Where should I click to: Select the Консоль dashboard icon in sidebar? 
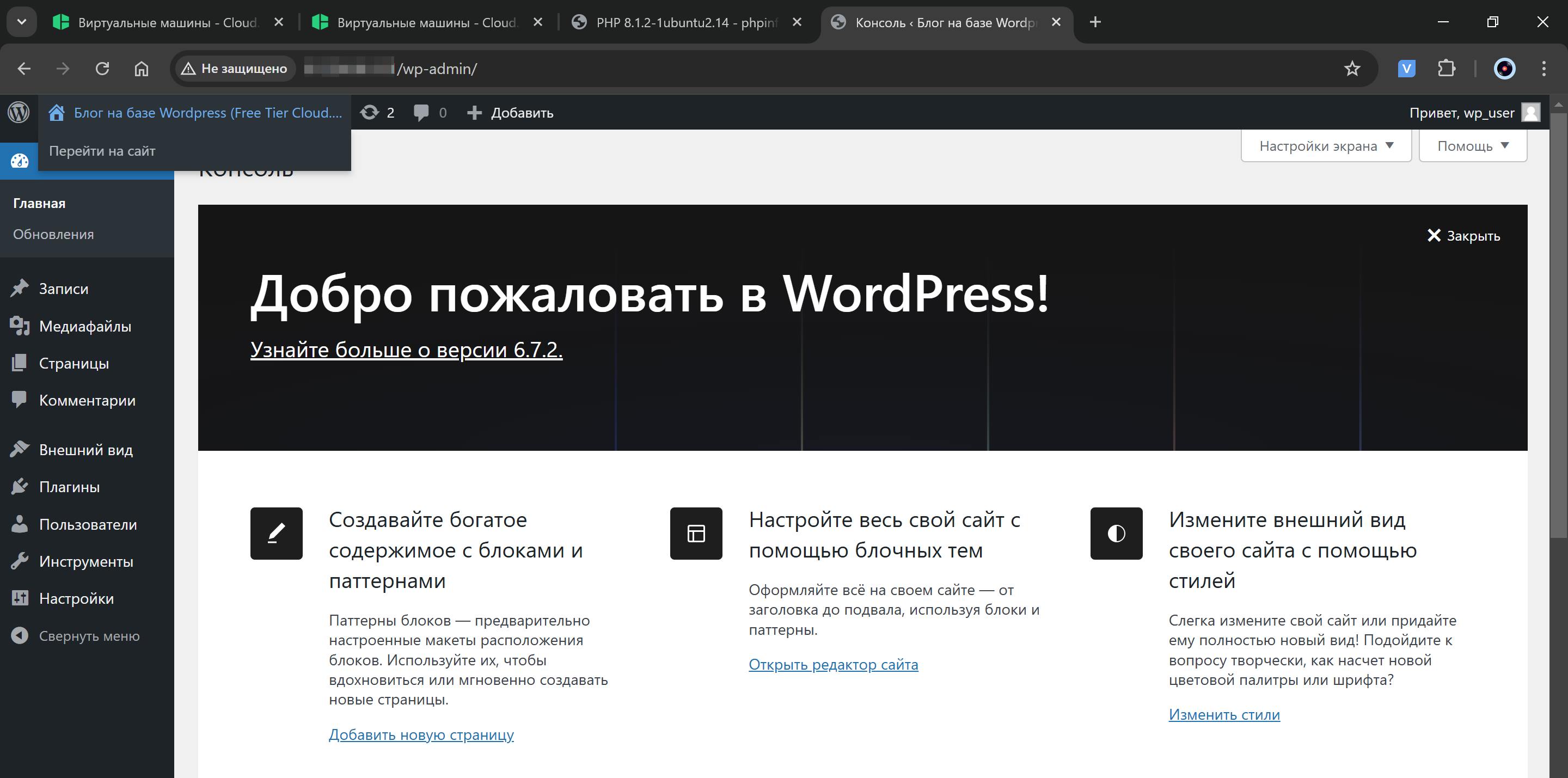(19, 161)
